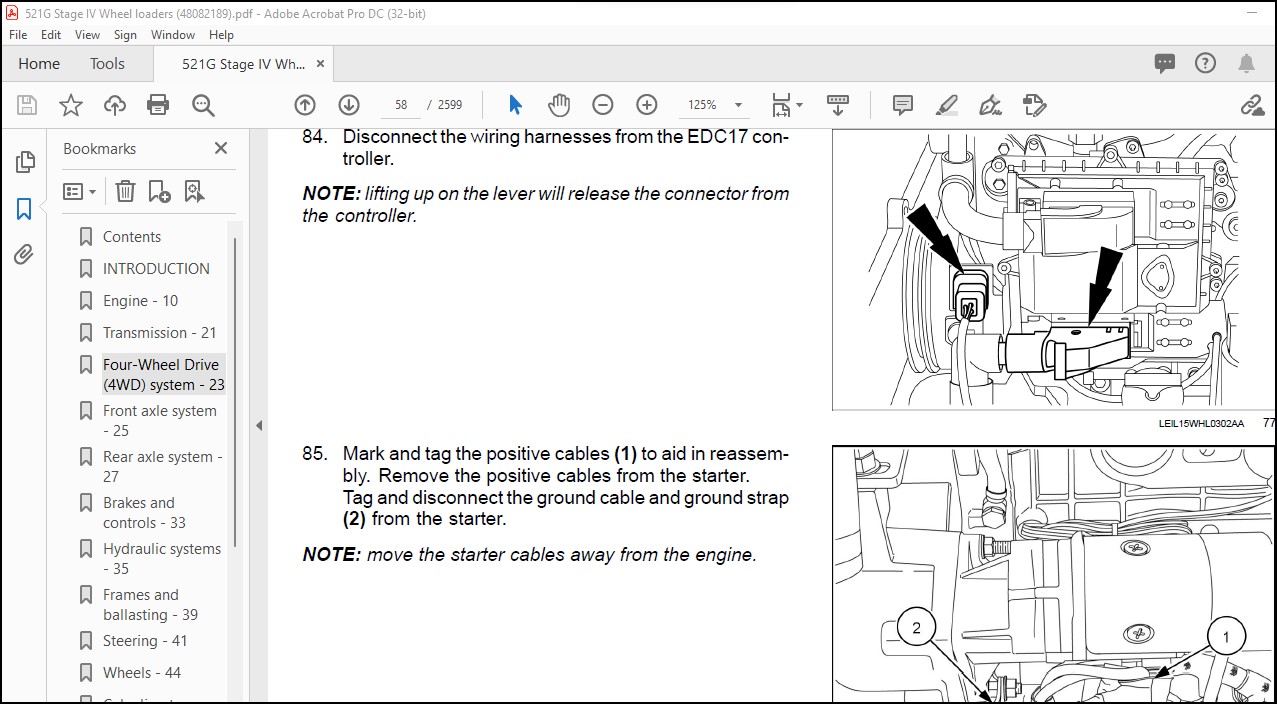Image resolution: width=1277 pixels, height=704 pixels.
Task: Jump to Steering - 41 bookmark
Action: (x=145, y=641)
